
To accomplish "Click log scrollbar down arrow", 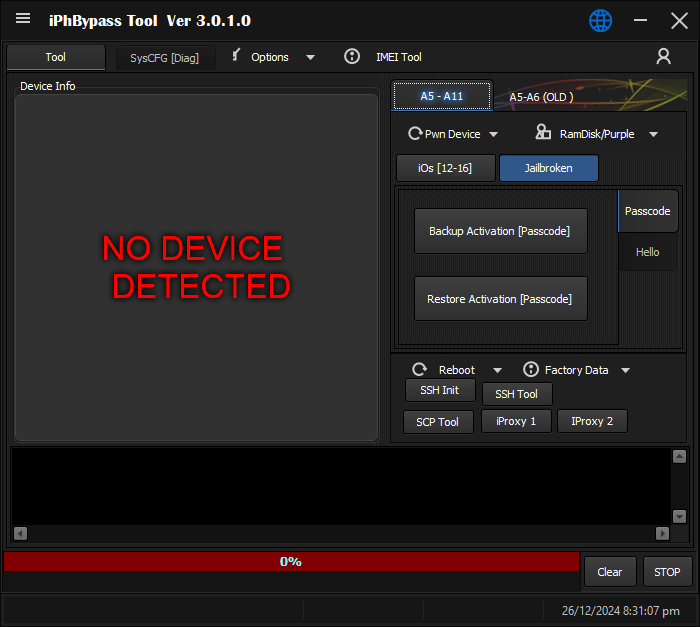I will 679,516.
